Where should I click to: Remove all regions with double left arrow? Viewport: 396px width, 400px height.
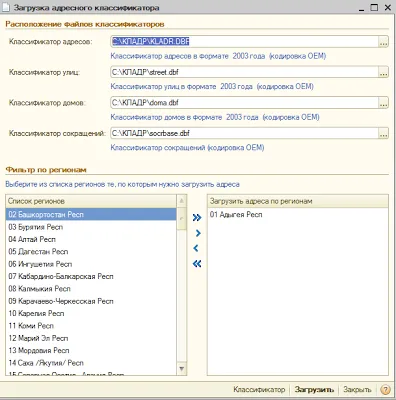pyautogui.click(x=197, y=264)
